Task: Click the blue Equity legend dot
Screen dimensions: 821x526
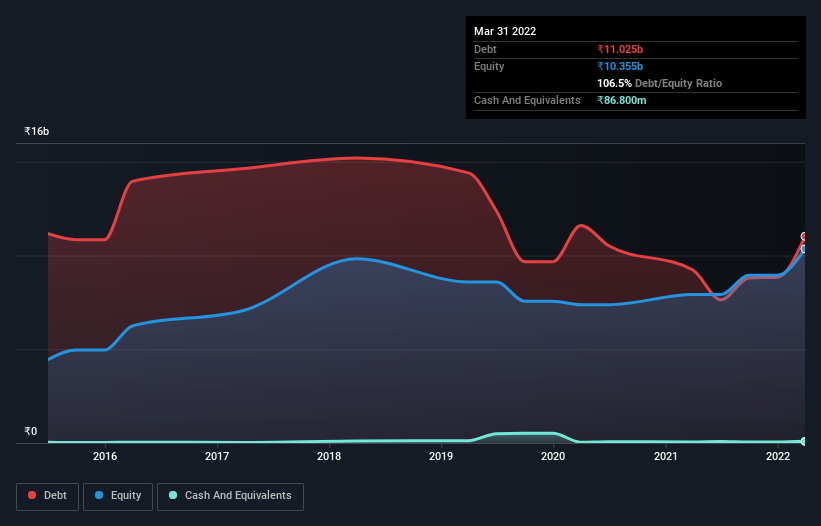Action: click(x=99, y=495)
